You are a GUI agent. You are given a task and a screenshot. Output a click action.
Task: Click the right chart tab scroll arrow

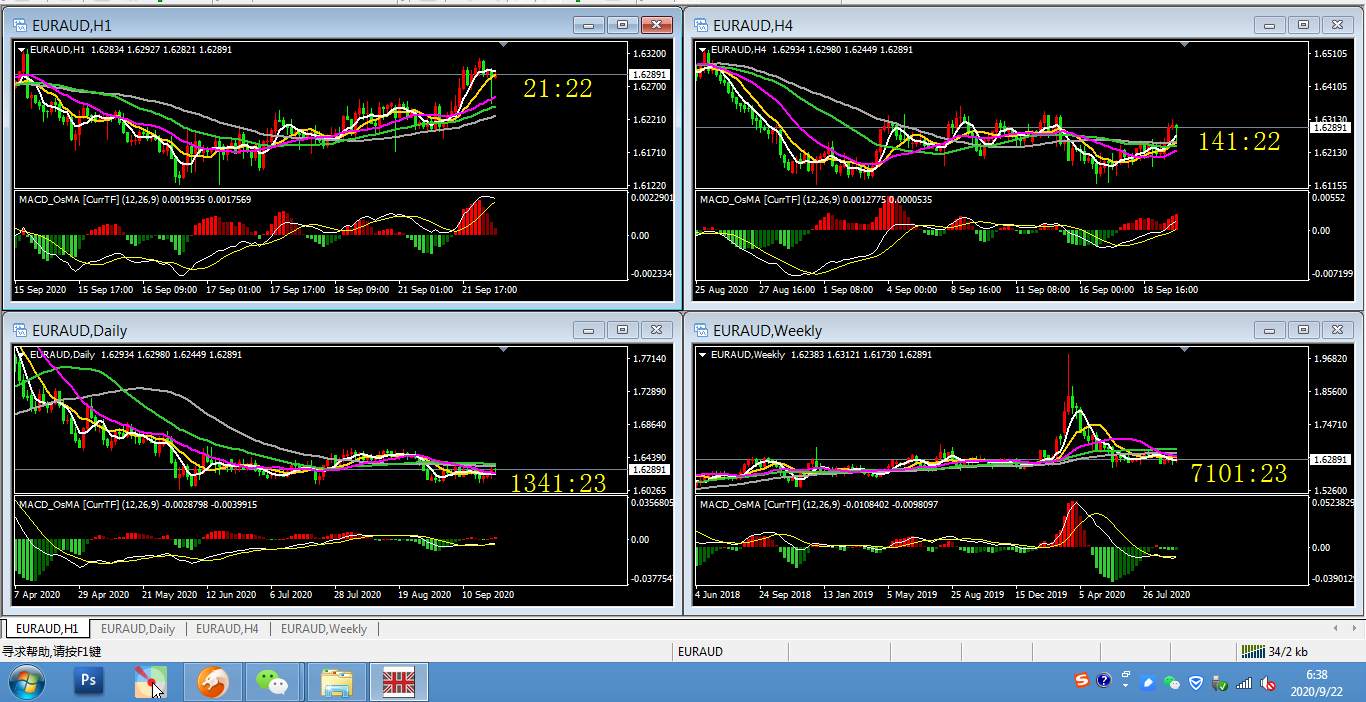[x=1355, y=628]
